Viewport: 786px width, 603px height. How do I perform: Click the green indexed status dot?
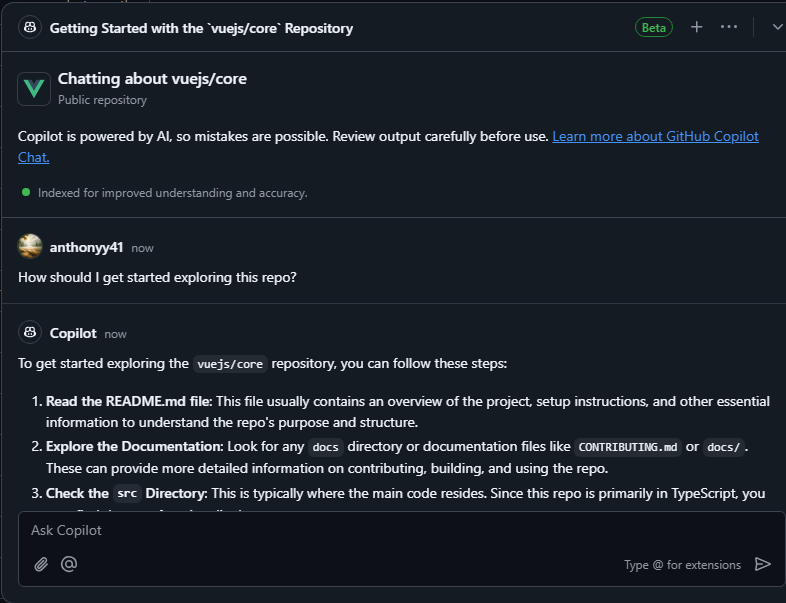(26, 191)
